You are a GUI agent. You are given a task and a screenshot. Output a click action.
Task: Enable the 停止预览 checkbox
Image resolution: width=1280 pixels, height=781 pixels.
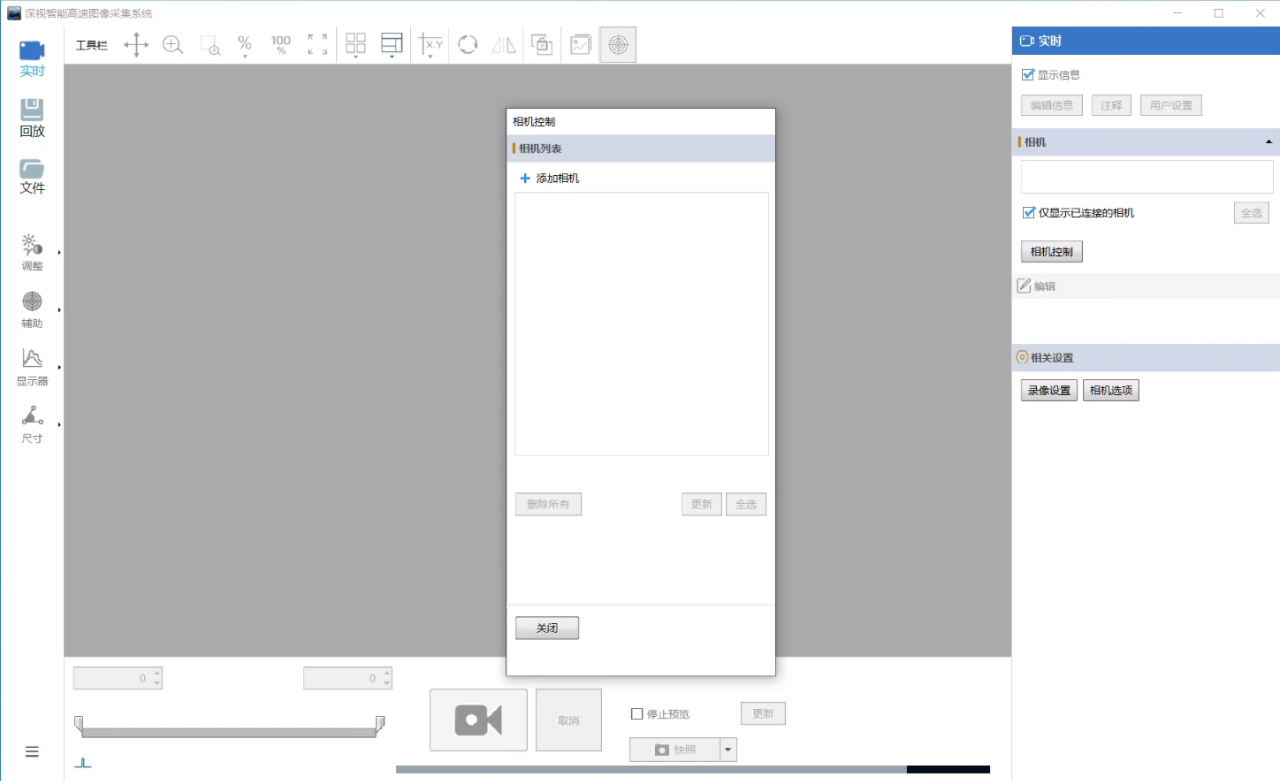637,714
